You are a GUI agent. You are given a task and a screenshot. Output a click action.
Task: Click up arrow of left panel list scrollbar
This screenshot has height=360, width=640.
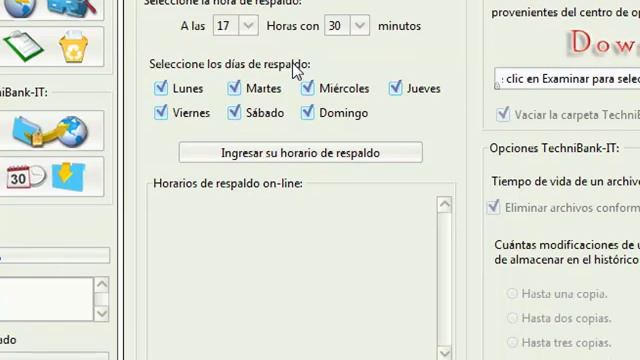102,284
